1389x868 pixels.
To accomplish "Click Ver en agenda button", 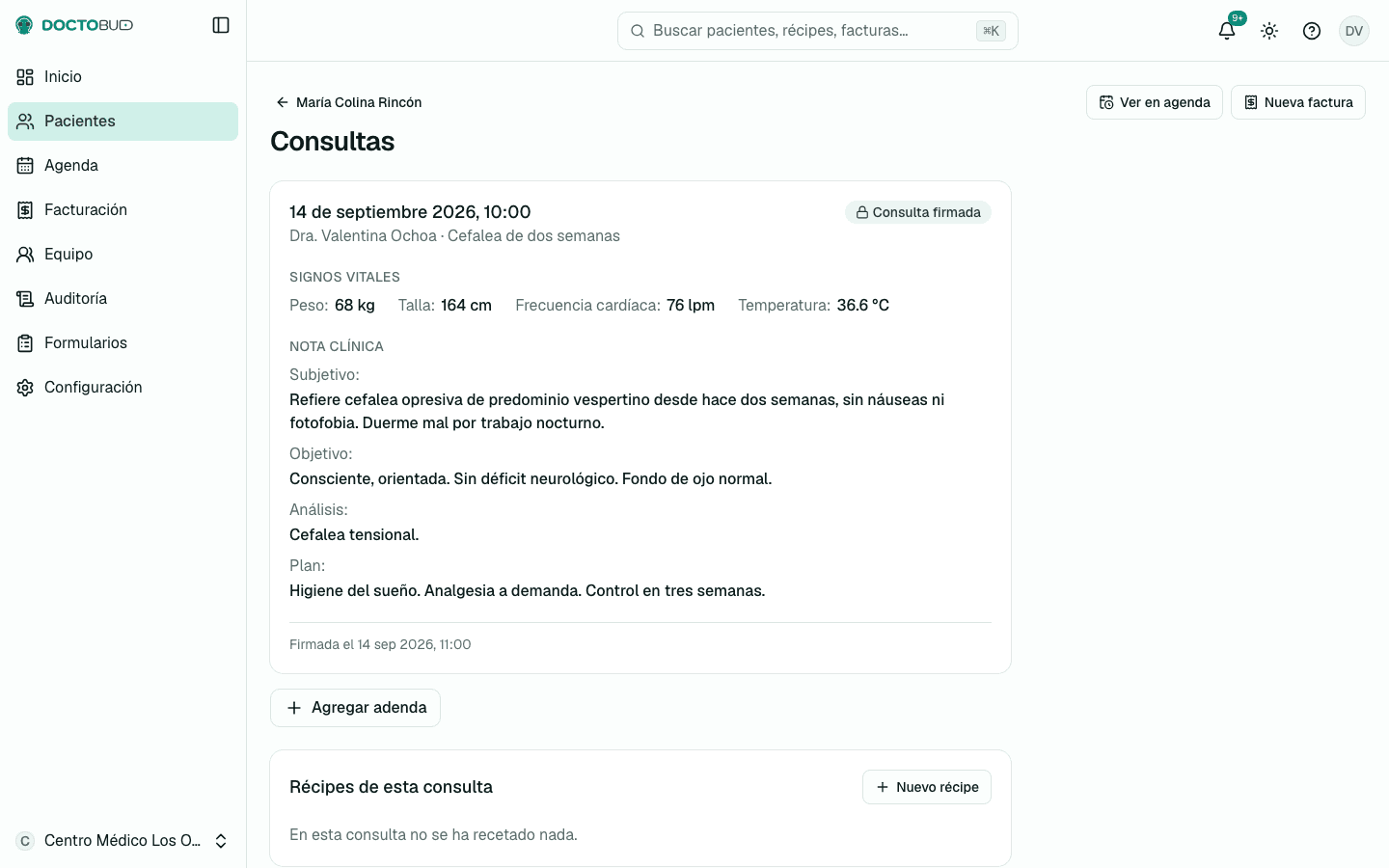I will [x=1155, y=102].
